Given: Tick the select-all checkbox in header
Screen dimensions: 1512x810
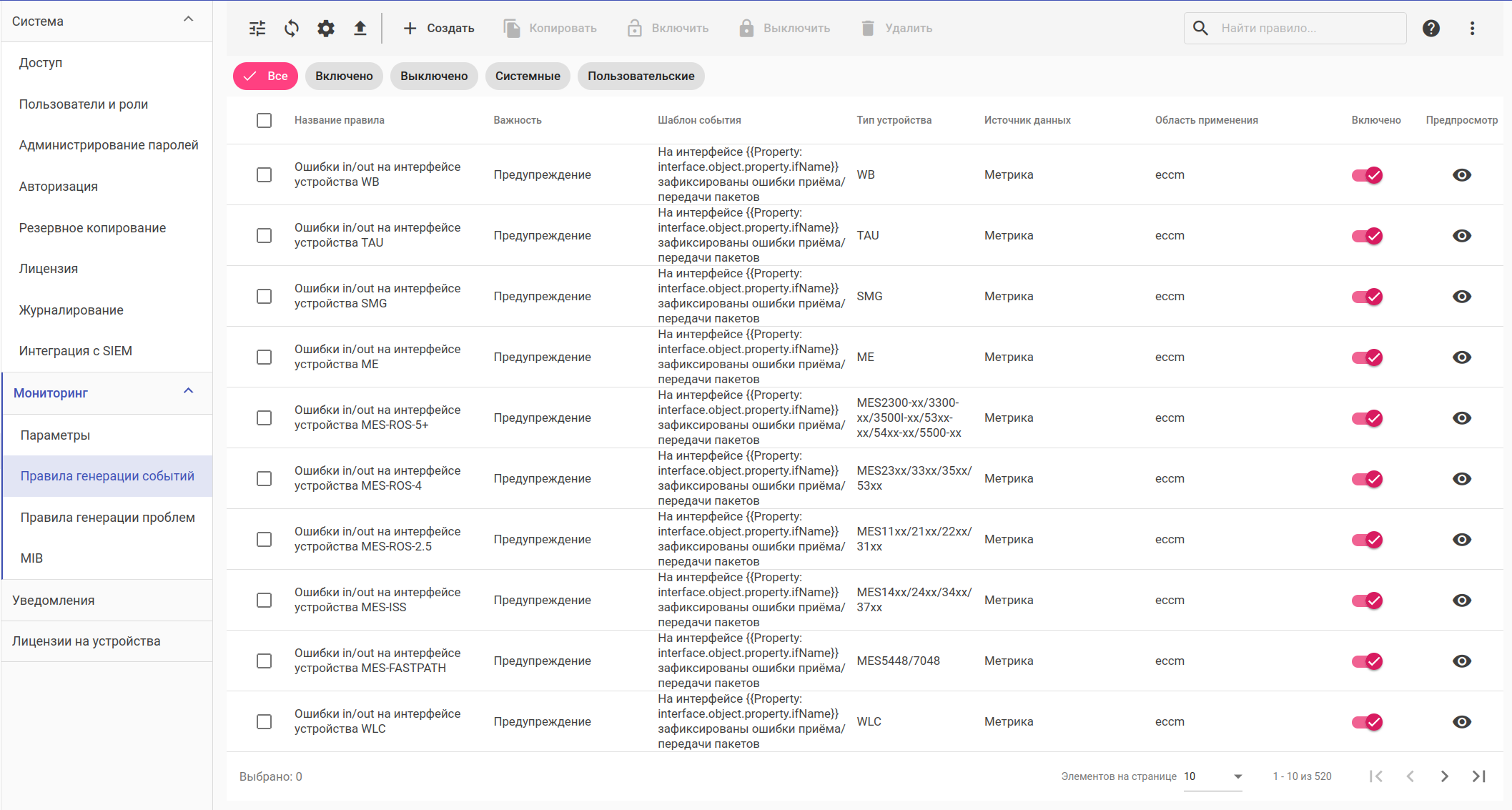Looking at the screenshot, I should (265, 120).
